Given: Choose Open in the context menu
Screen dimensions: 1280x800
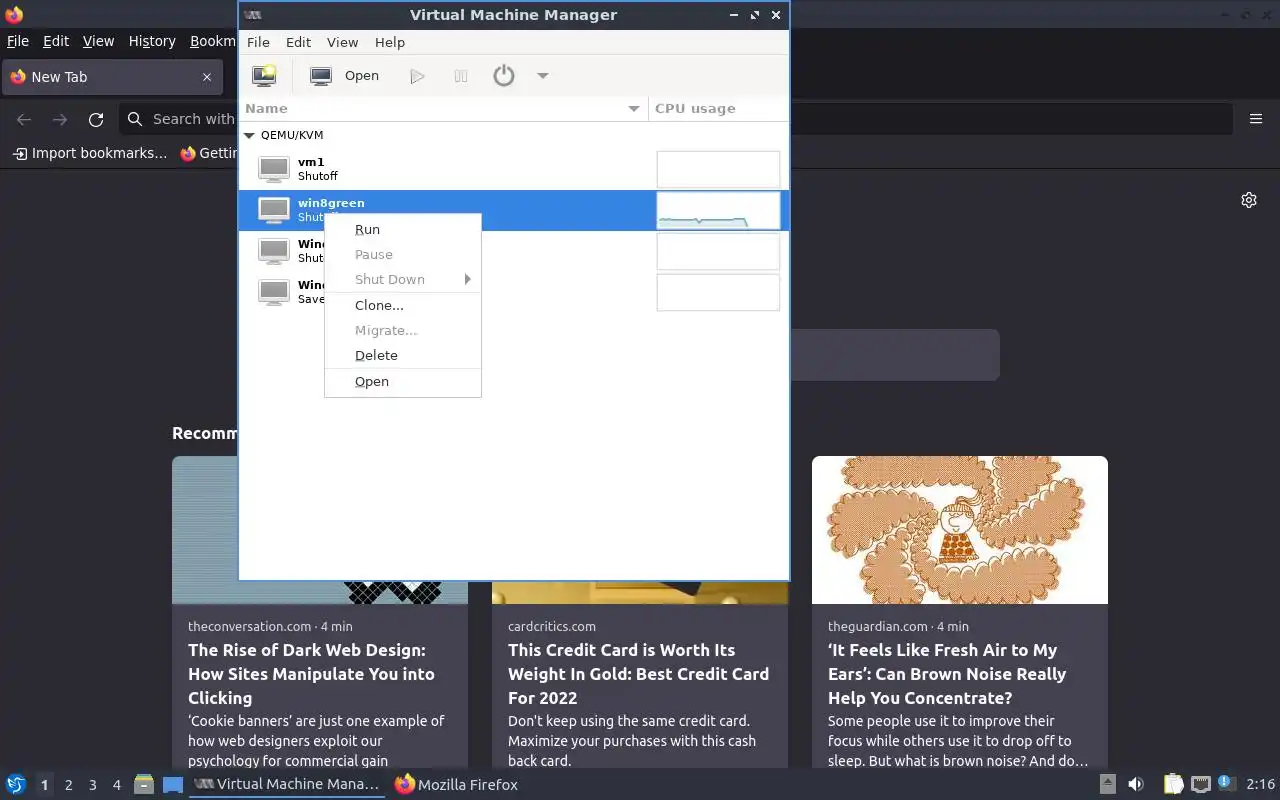Looking at the screenshot, I should (x=403, y=382).
